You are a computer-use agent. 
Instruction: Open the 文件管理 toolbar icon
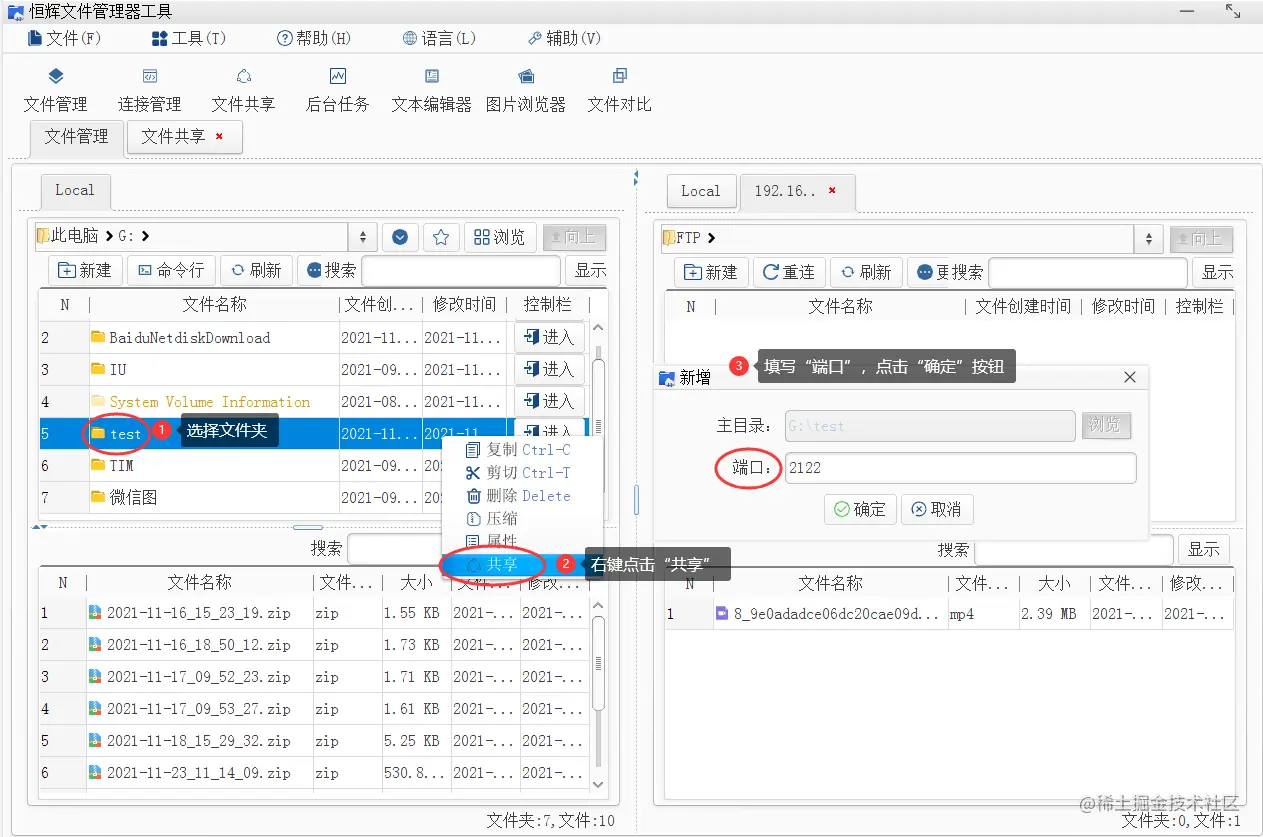[x=56, y=90]
